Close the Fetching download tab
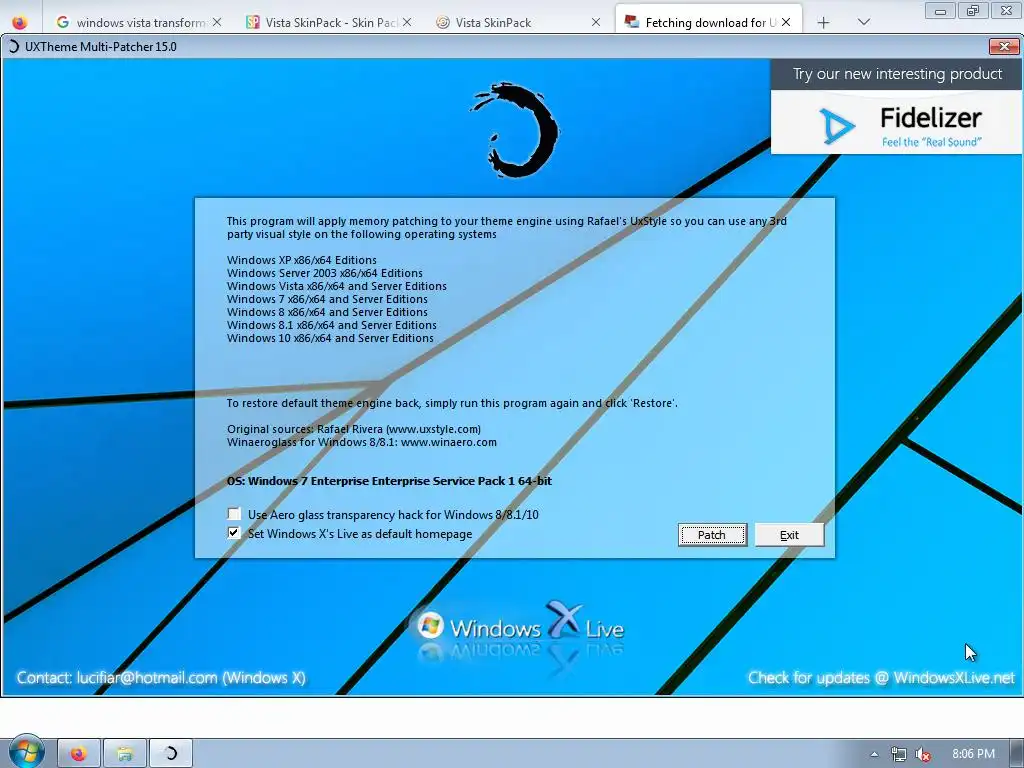The height and width of the screenshot is (768, 1024). (x=786, y=22)
